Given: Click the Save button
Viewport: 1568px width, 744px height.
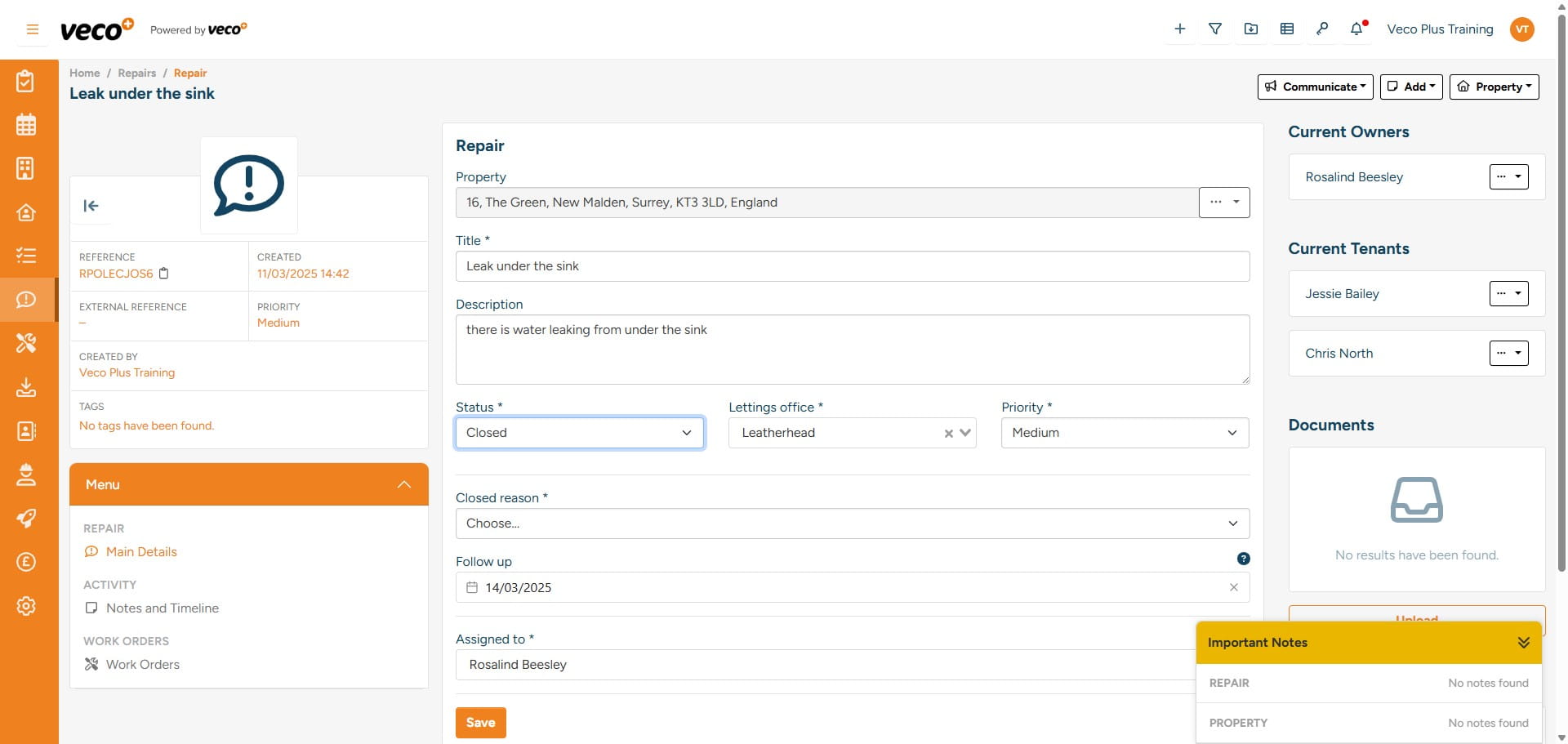Looking at the screenshot, I should click(480, 722).
